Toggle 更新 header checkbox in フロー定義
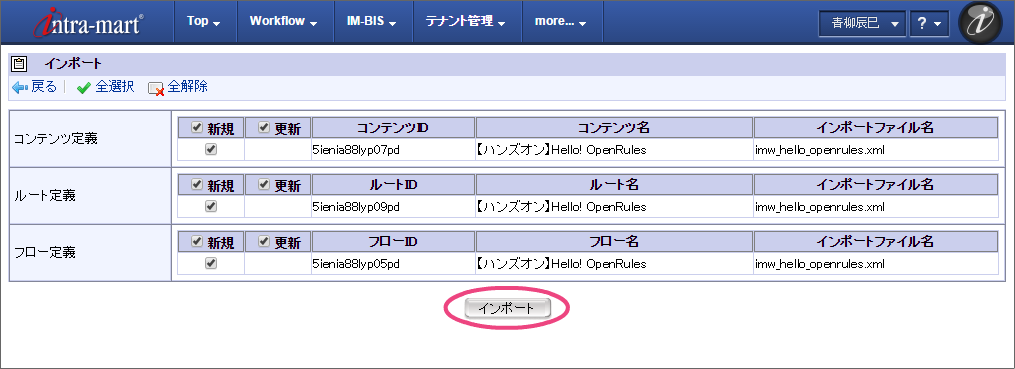This screenshot has height=369, width=1015. point(263,241)
